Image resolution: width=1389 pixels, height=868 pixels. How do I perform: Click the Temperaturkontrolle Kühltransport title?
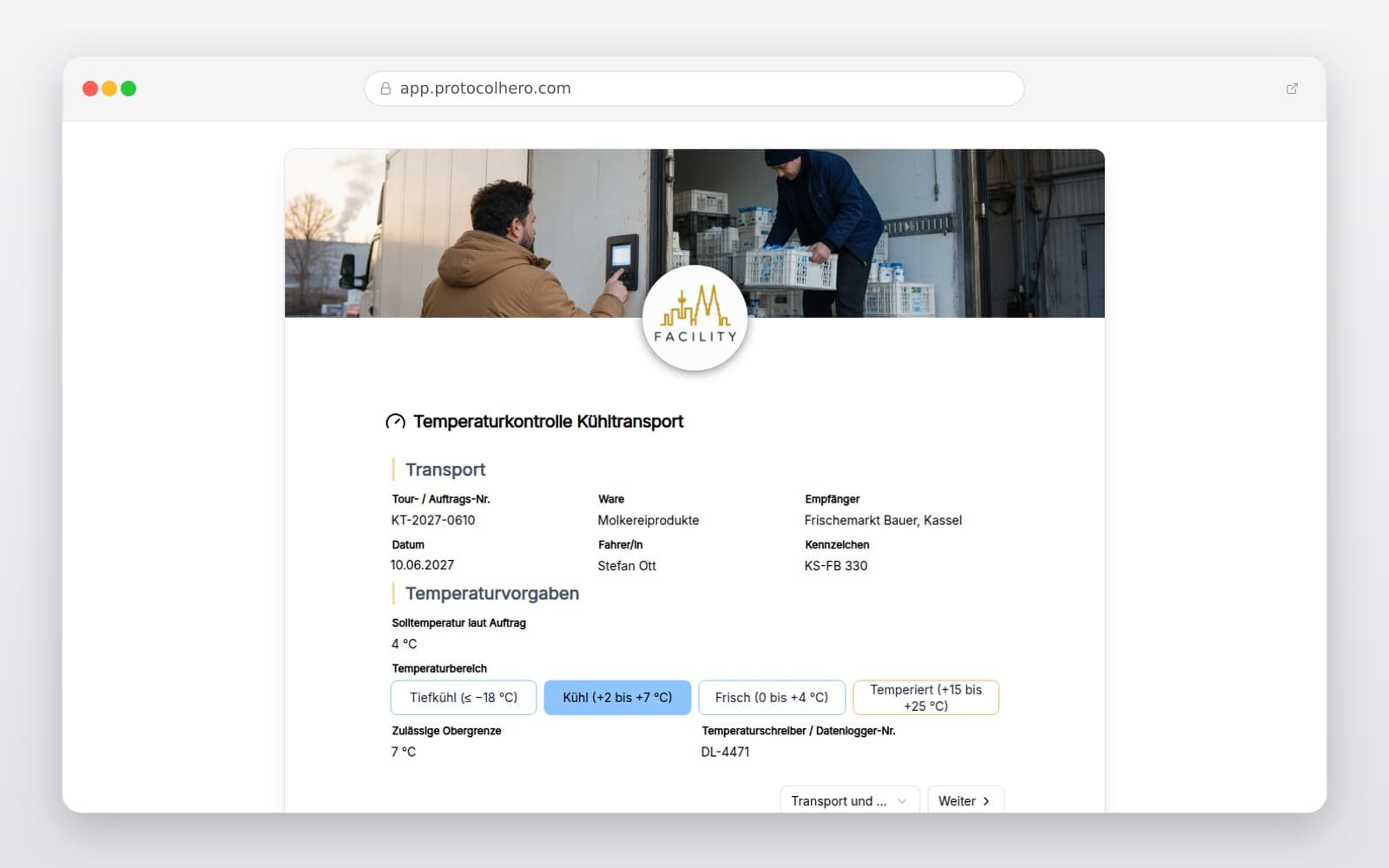coord(549,422)
